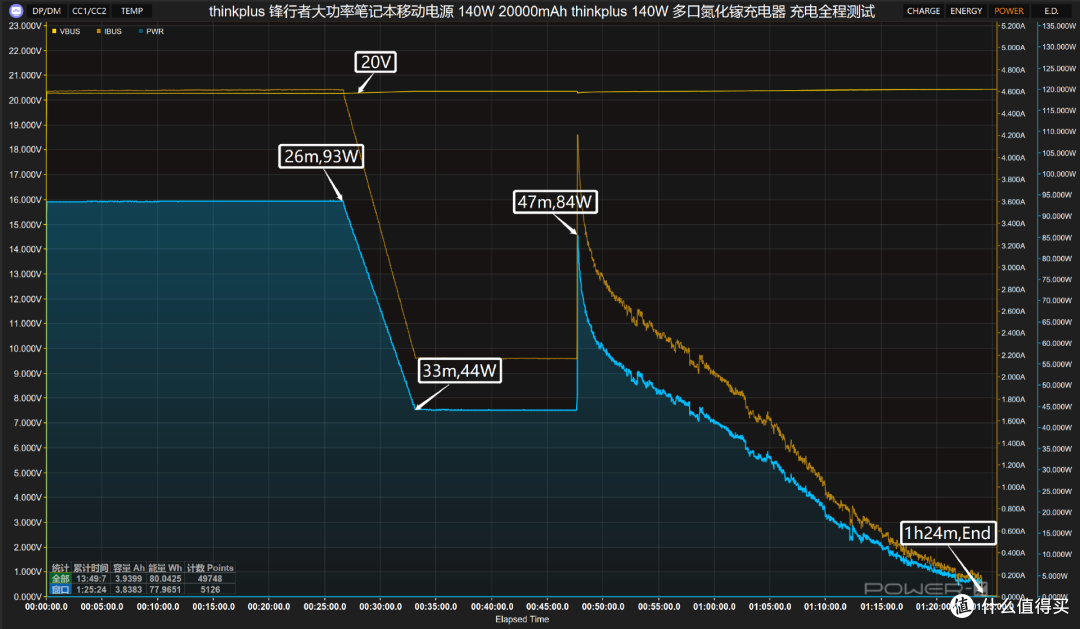Click the 100.000W power axis label
The width and height of the screenshot is (1080, 629).
click(1059, 174)
